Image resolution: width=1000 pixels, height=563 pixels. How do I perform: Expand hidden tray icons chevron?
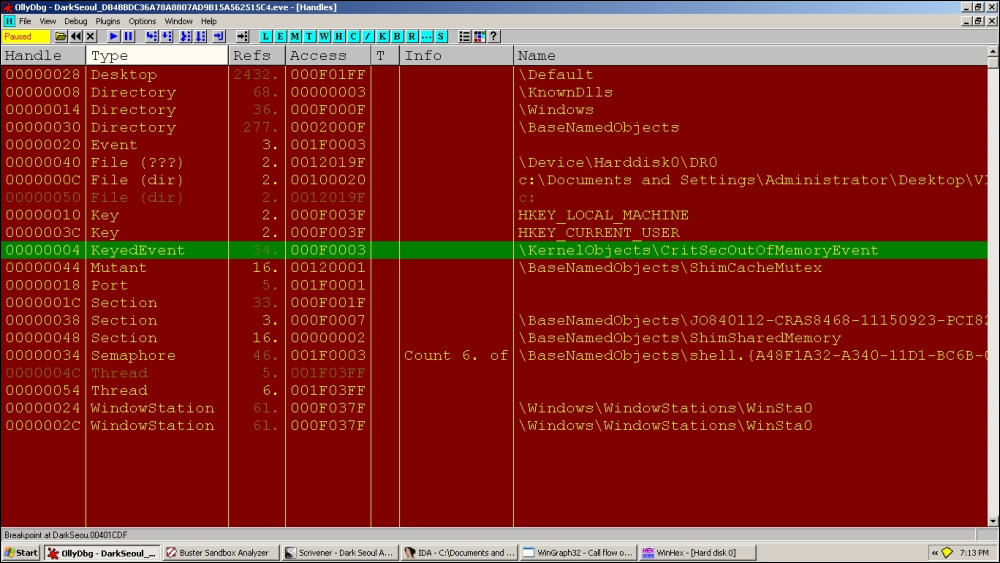click(935, 553)
